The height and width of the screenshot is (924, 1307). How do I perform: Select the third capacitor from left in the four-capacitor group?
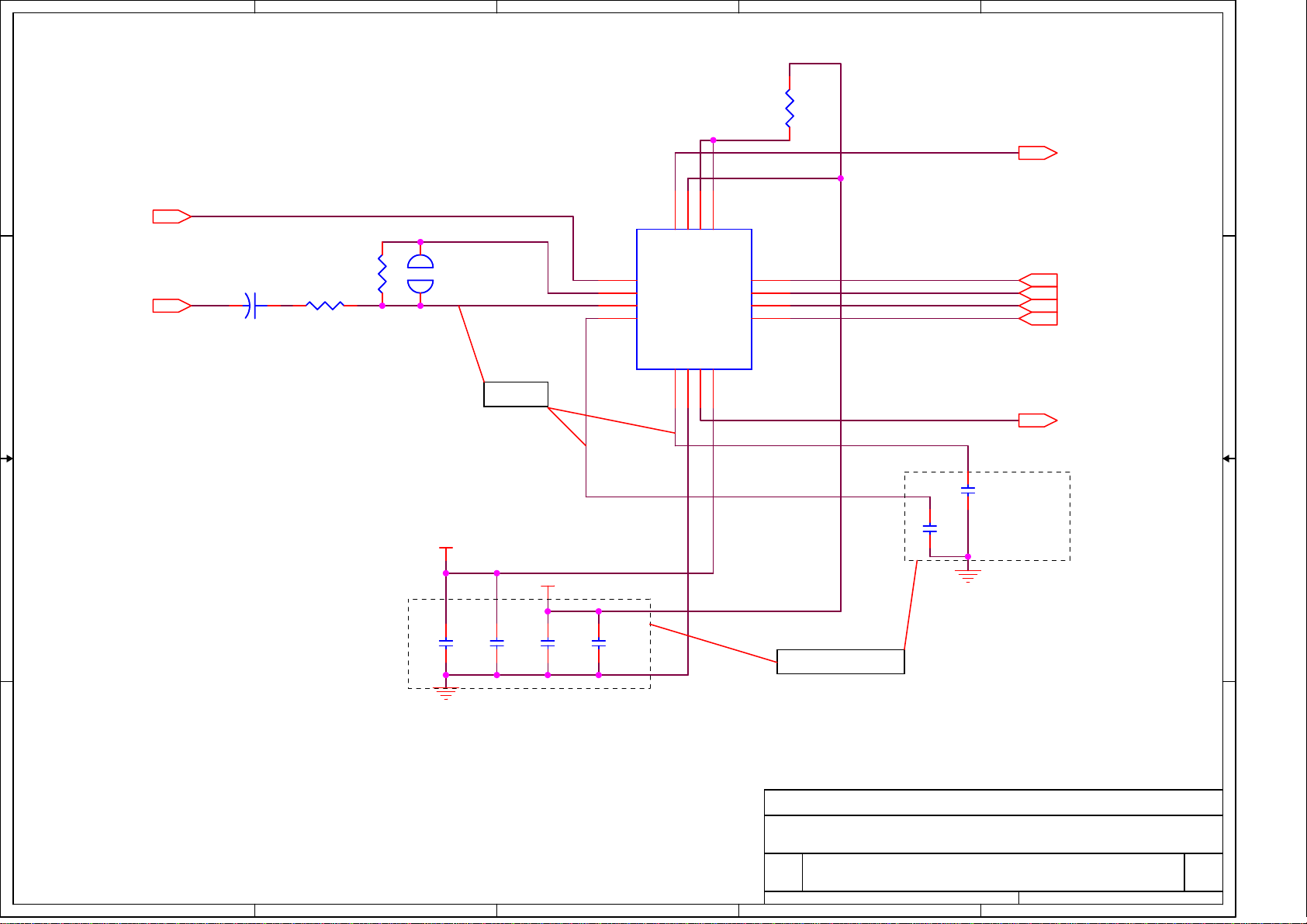click(x=548, y=642)
